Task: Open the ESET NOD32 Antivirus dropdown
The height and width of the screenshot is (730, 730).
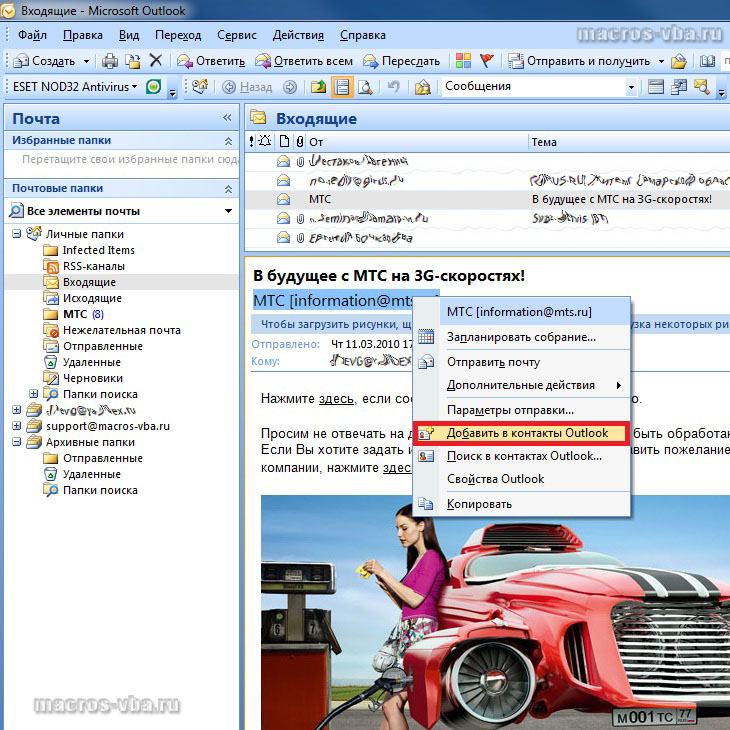Action: click(74, 87)
